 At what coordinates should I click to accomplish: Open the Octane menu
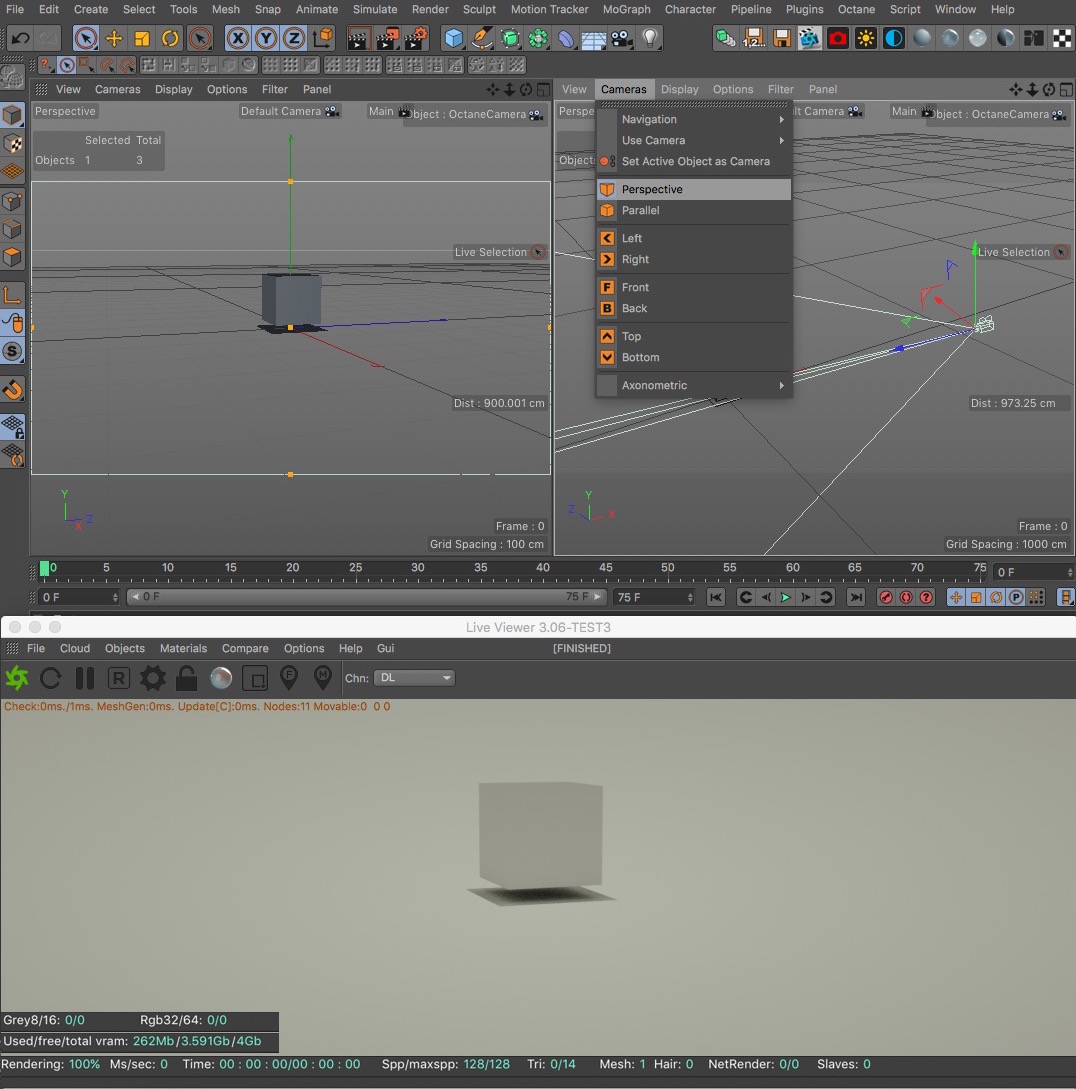(856, 9)
